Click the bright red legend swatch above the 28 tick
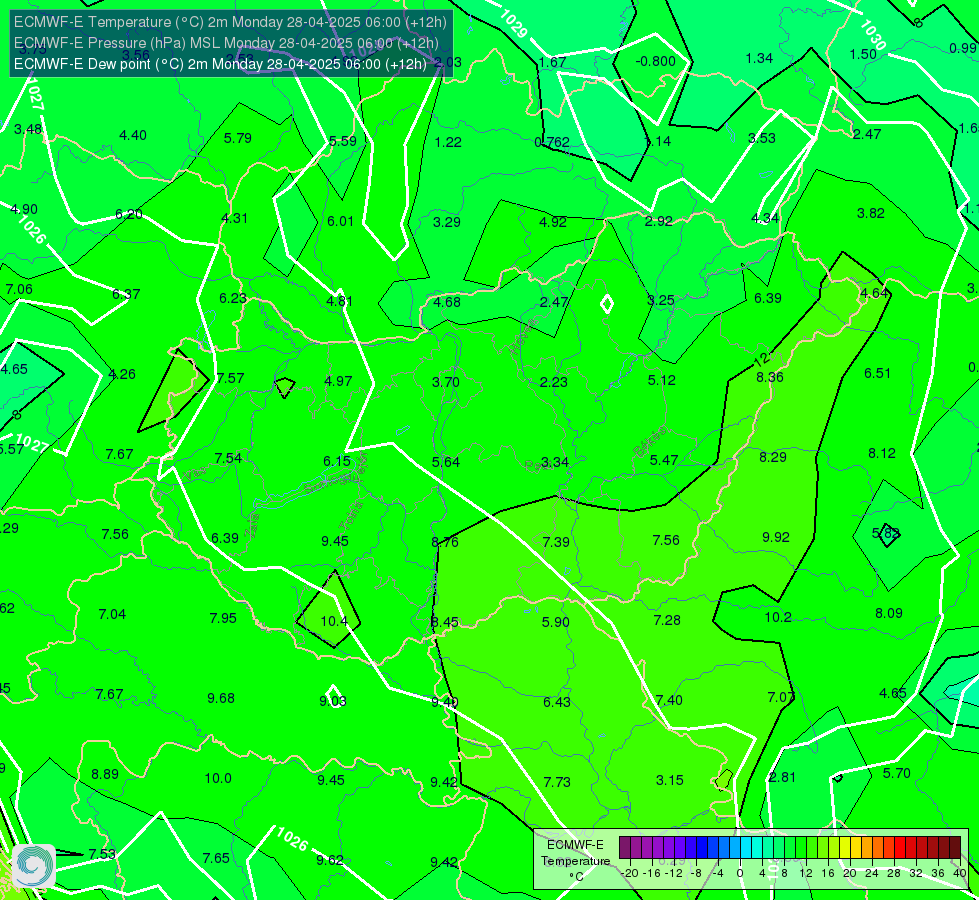979x900 pixels. tap(900, 848)
